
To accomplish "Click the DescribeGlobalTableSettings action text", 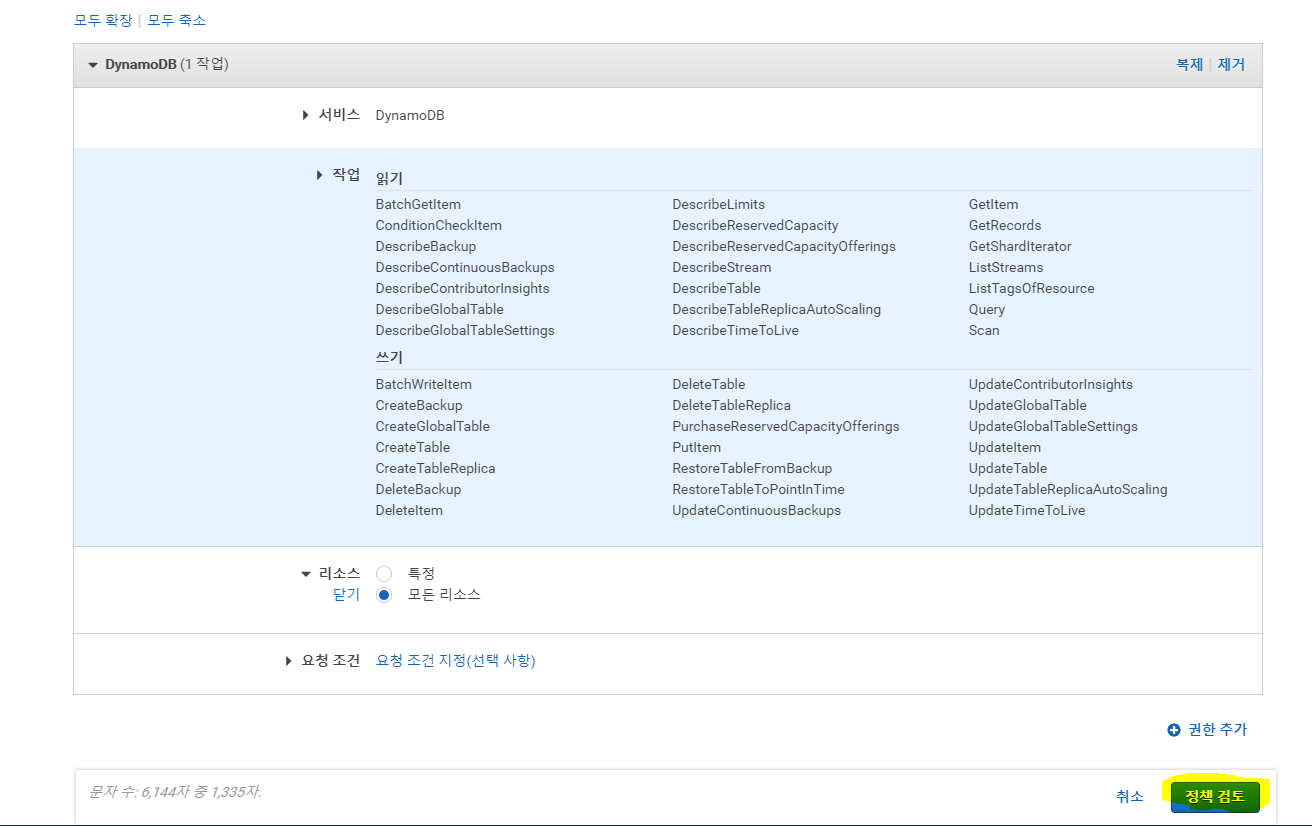I will coord(465,330).
